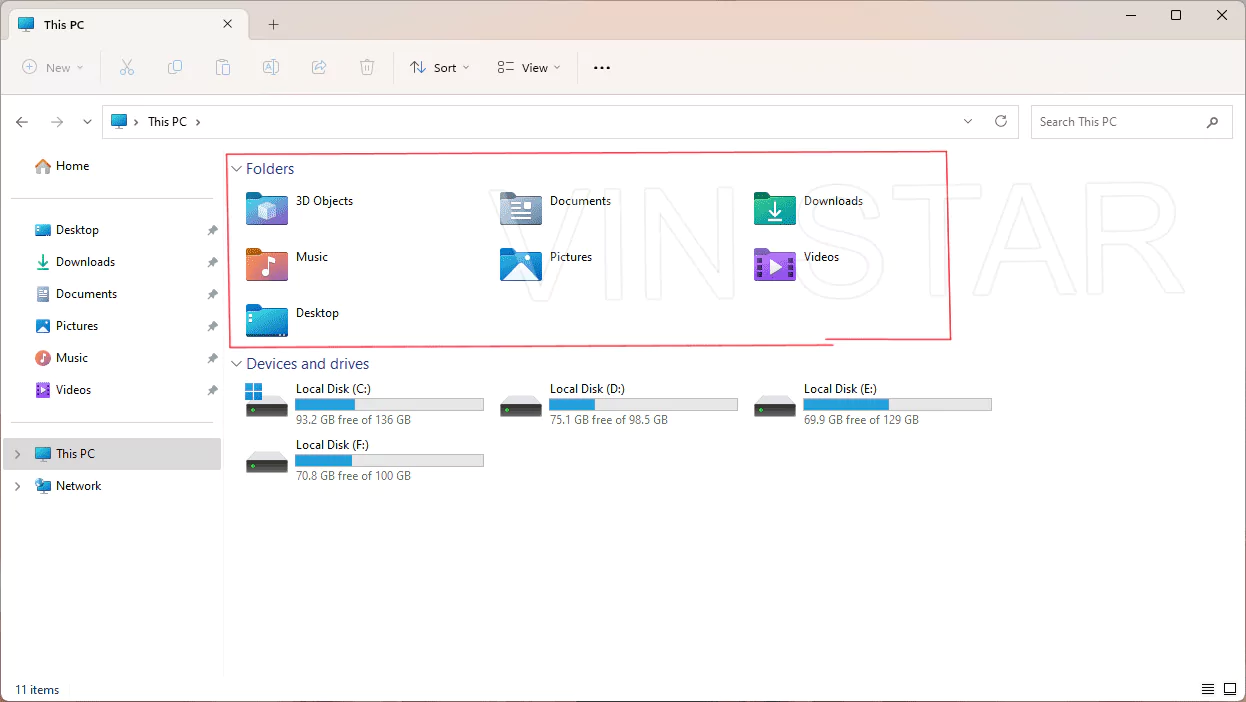Click the Delete trash can icon
This screenshot has width=1246, height=702.
(x=367, y=67)
